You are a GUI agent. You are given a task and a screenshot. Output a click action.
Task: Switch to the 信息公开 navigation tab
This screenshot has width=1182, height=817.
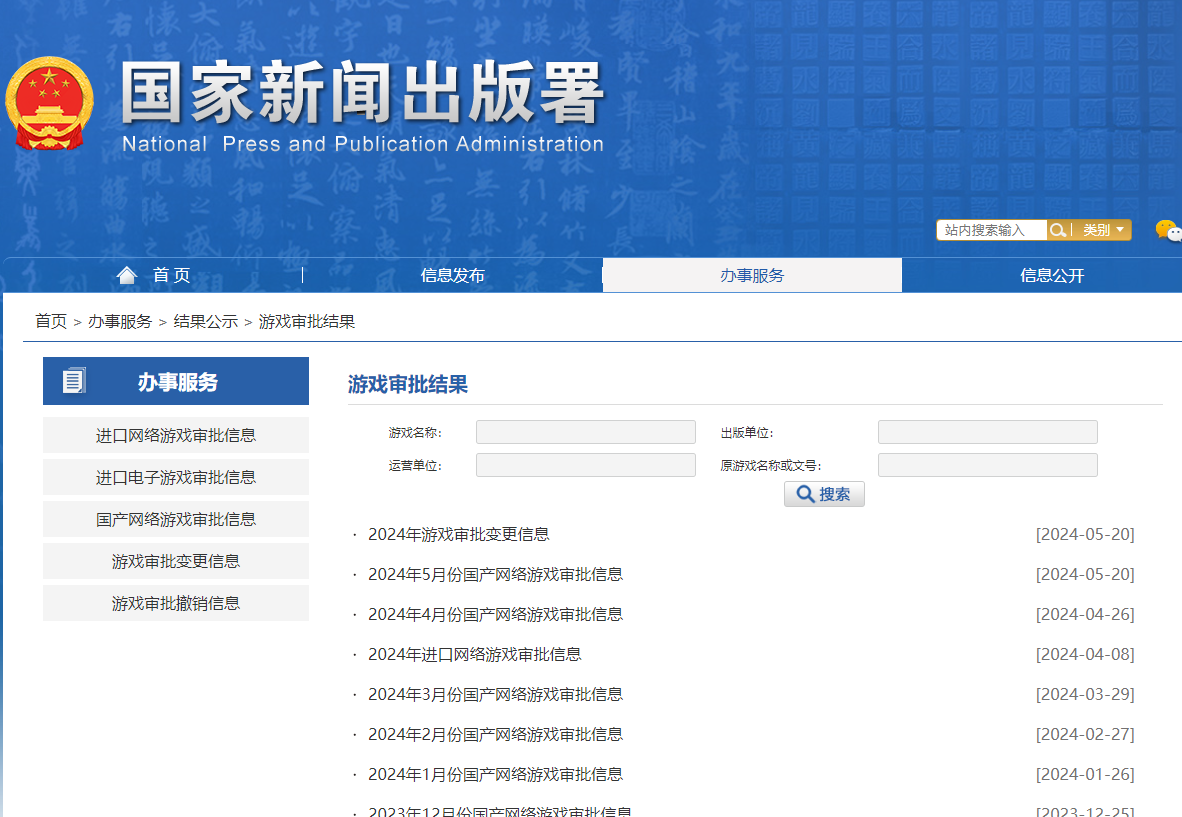[1051, 275]
